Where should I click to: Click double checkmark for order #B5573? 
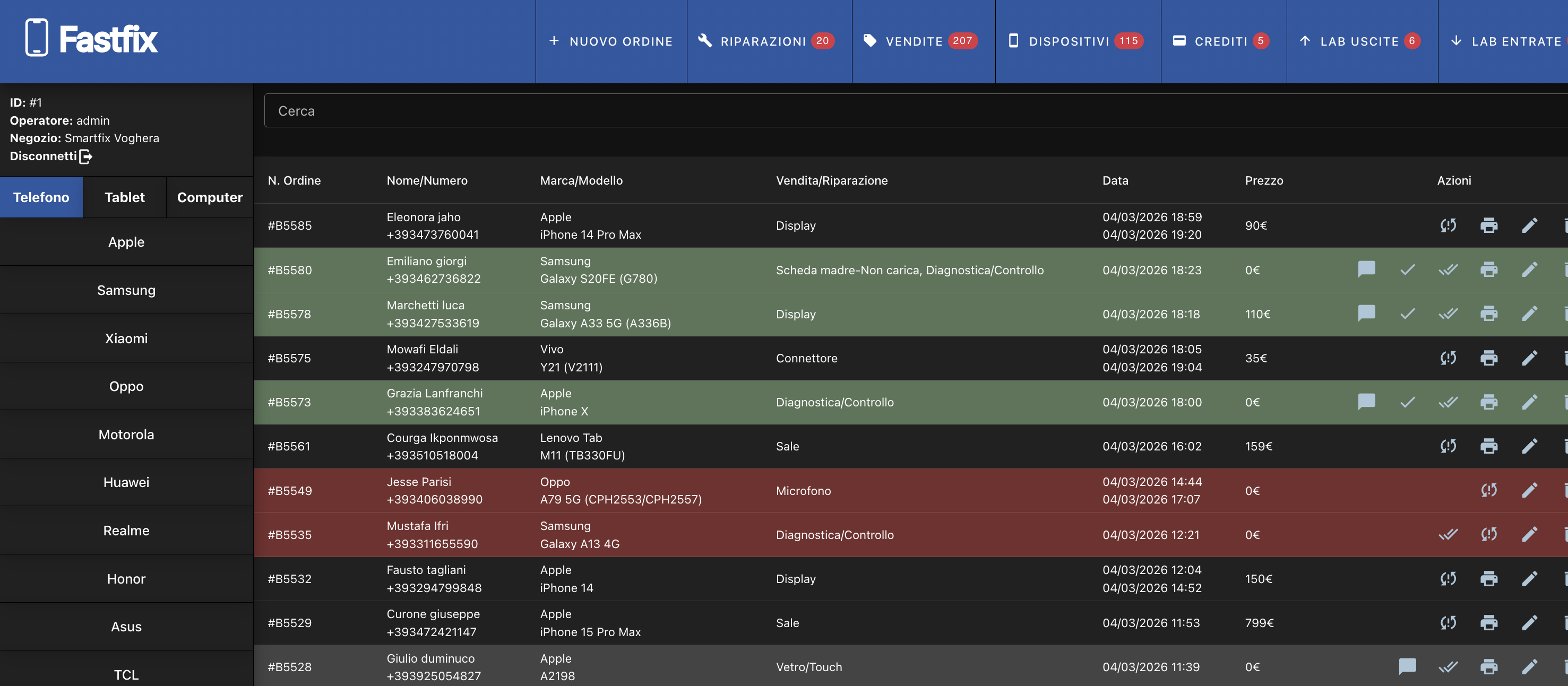[1448, 402]
